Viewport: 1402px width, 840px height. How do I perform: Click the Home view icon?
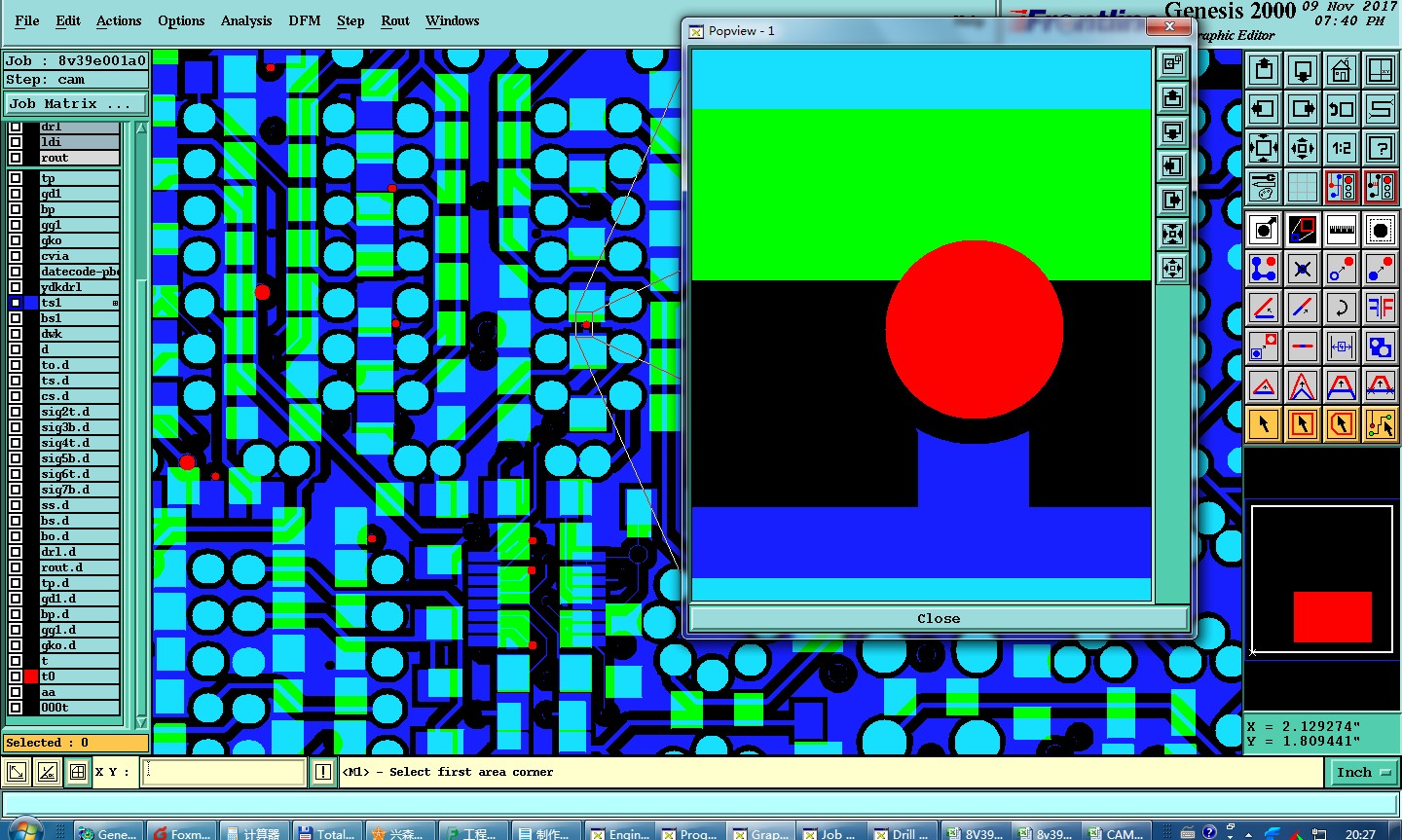coord(1342,70)
